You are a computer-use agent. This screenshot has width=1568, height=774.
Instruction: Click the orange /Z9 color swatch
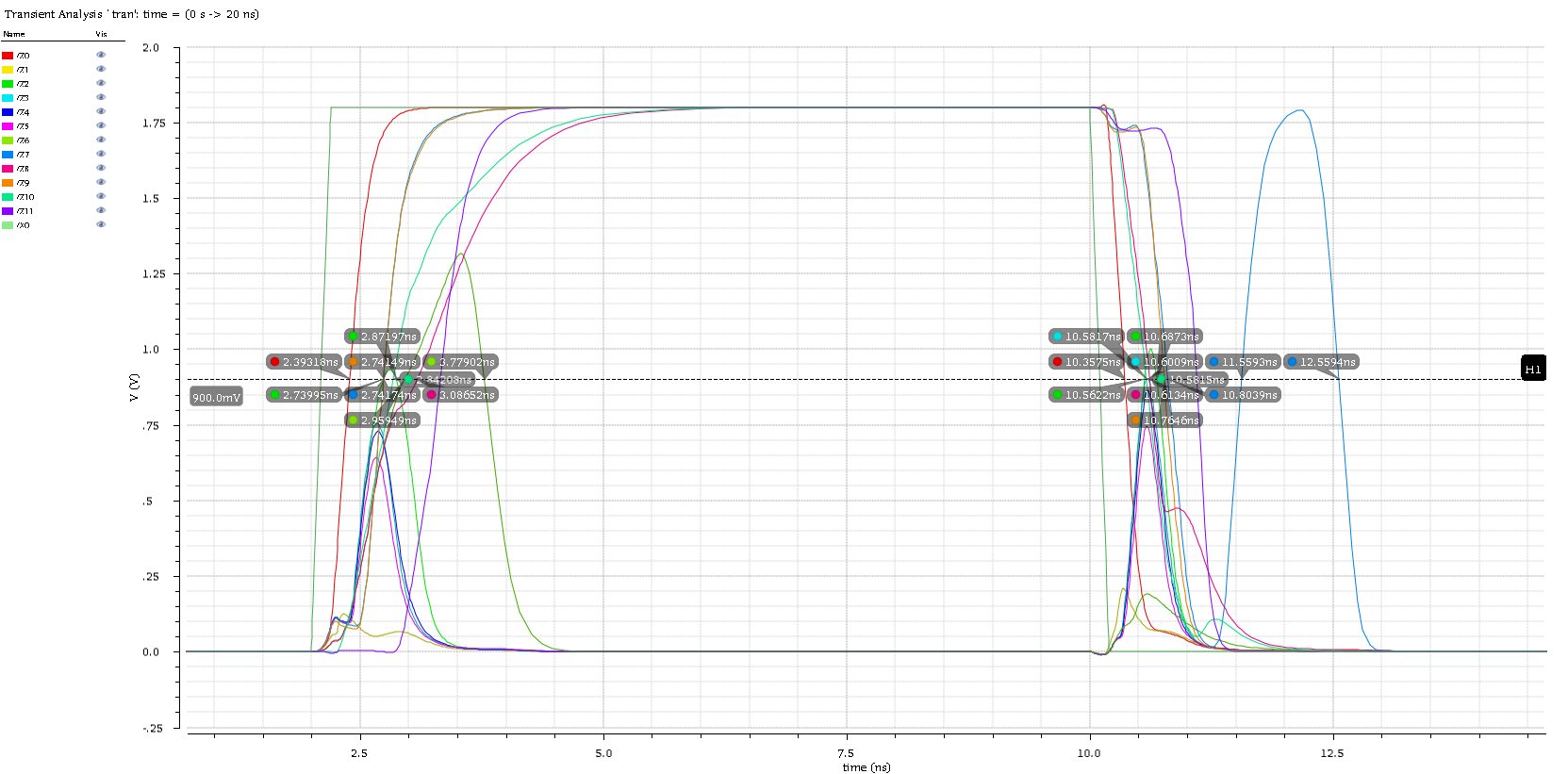pos(8,183)
